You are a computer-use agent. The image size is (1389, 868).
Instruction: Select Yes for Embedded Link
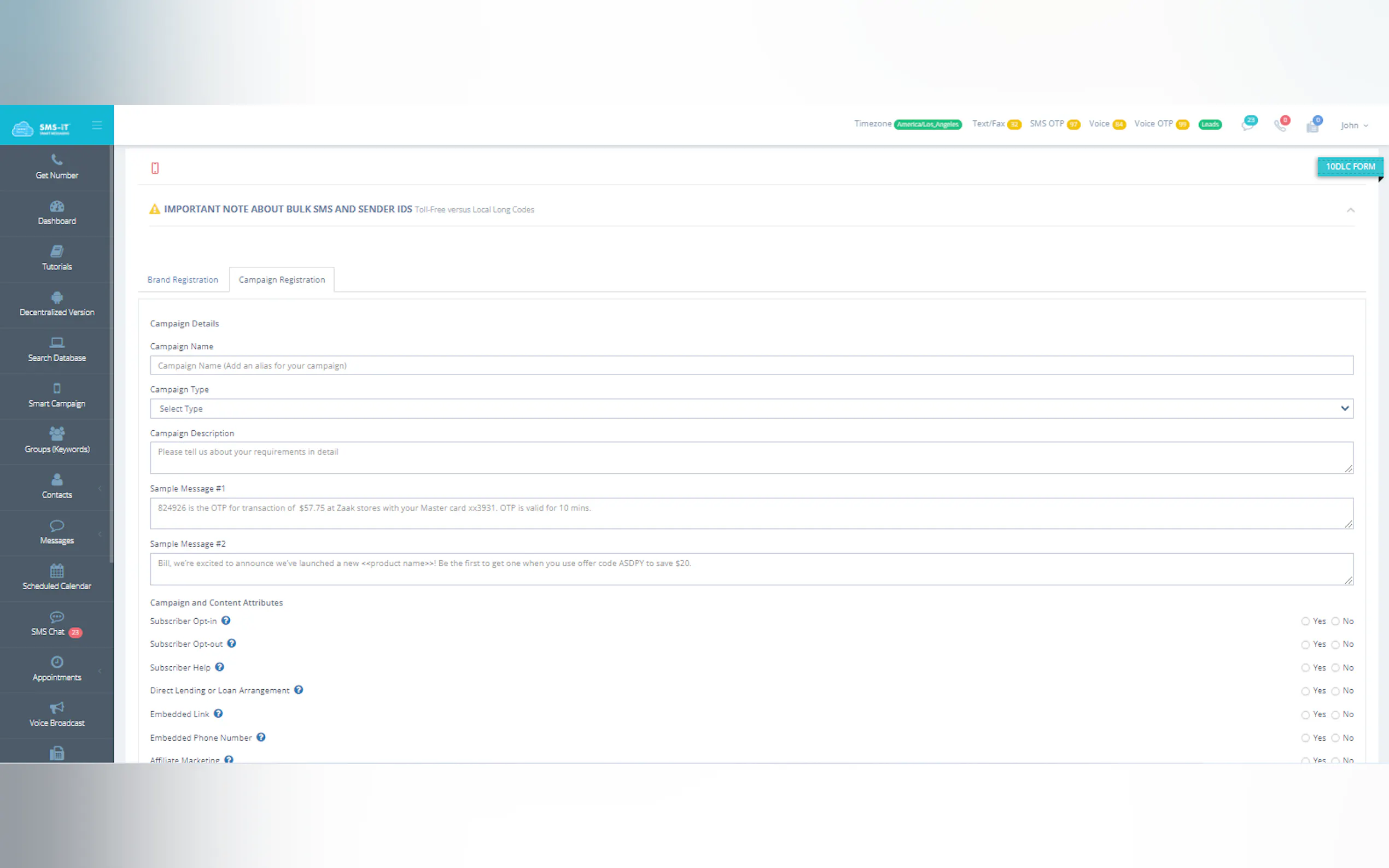coord(1305,715)
